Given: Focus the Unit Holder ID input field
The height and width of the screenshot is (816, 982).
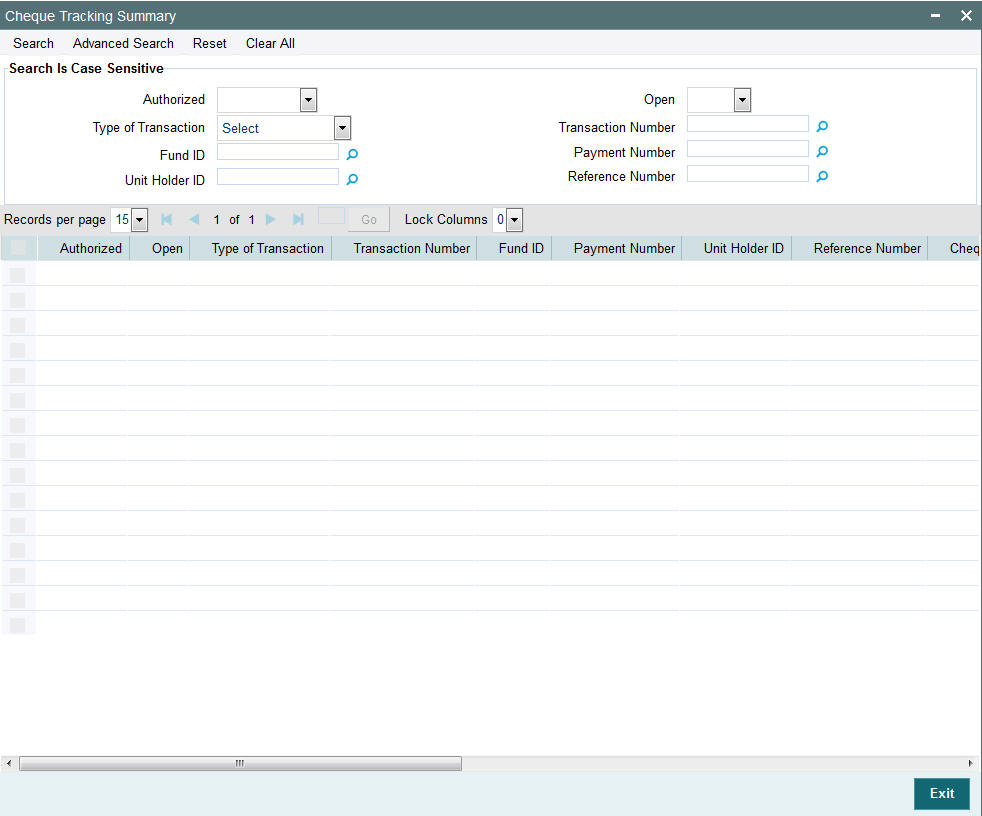Looking at the screenshot, I should click(x=278, y=177).
